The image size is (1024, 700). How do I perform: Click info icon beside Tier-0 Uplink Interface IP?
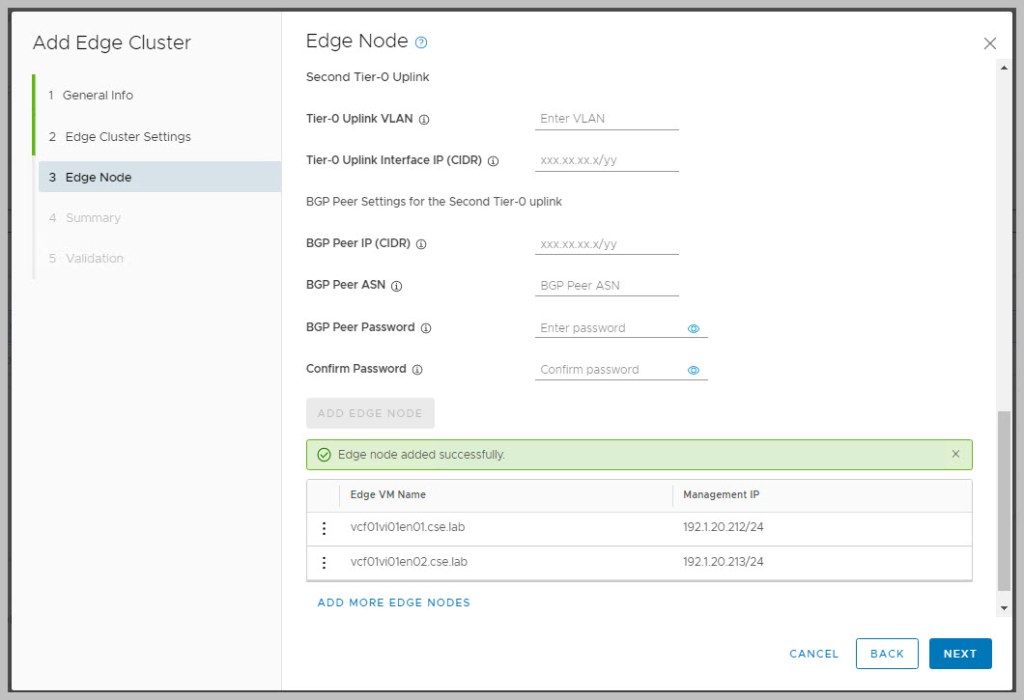point(493,161)
